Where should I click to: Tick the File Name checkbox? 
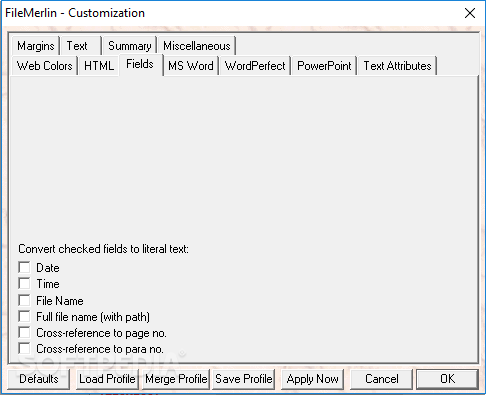(24, 300)
